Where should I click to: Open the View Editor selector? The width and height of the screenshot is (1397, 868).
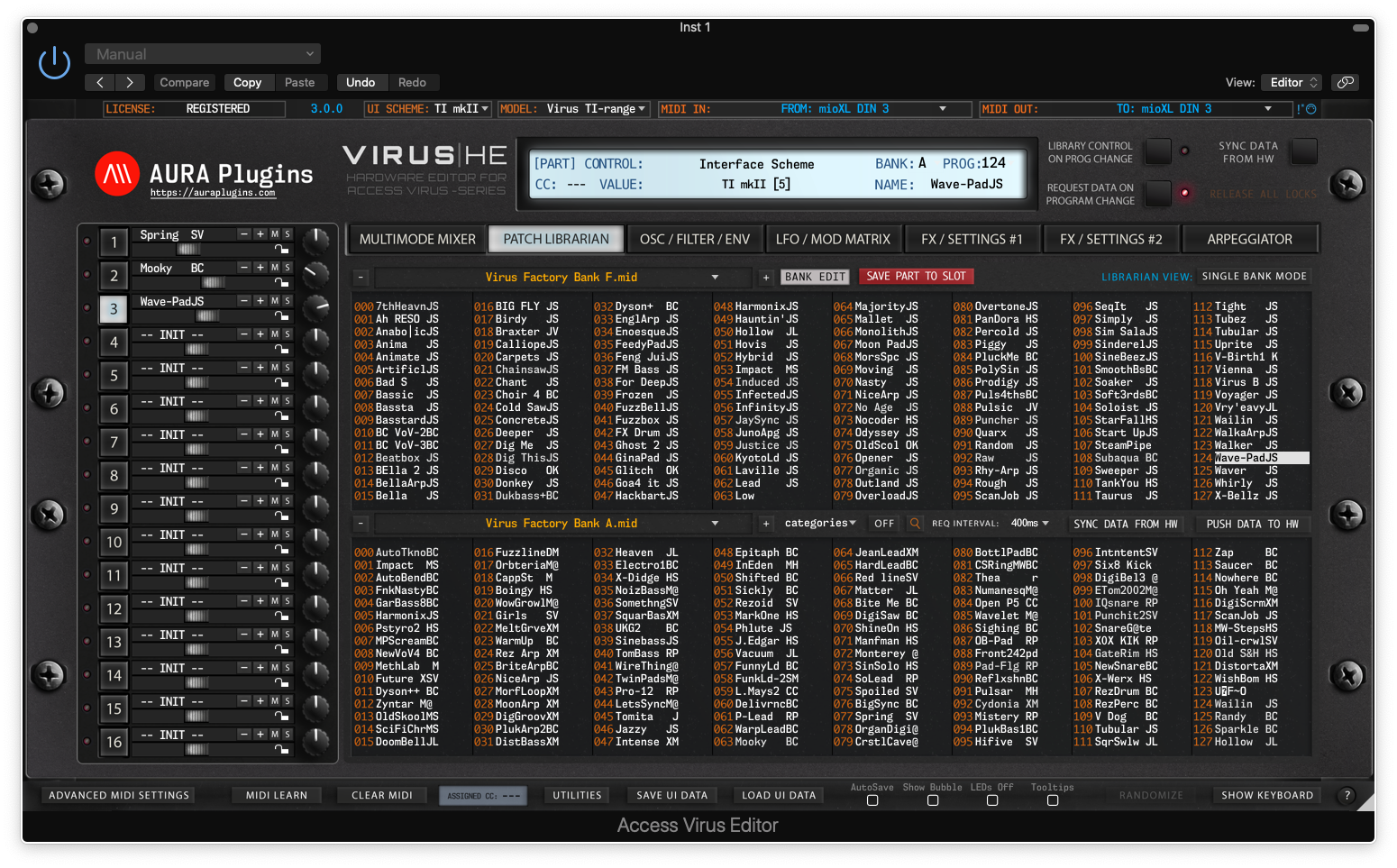tap(1292, 82)
